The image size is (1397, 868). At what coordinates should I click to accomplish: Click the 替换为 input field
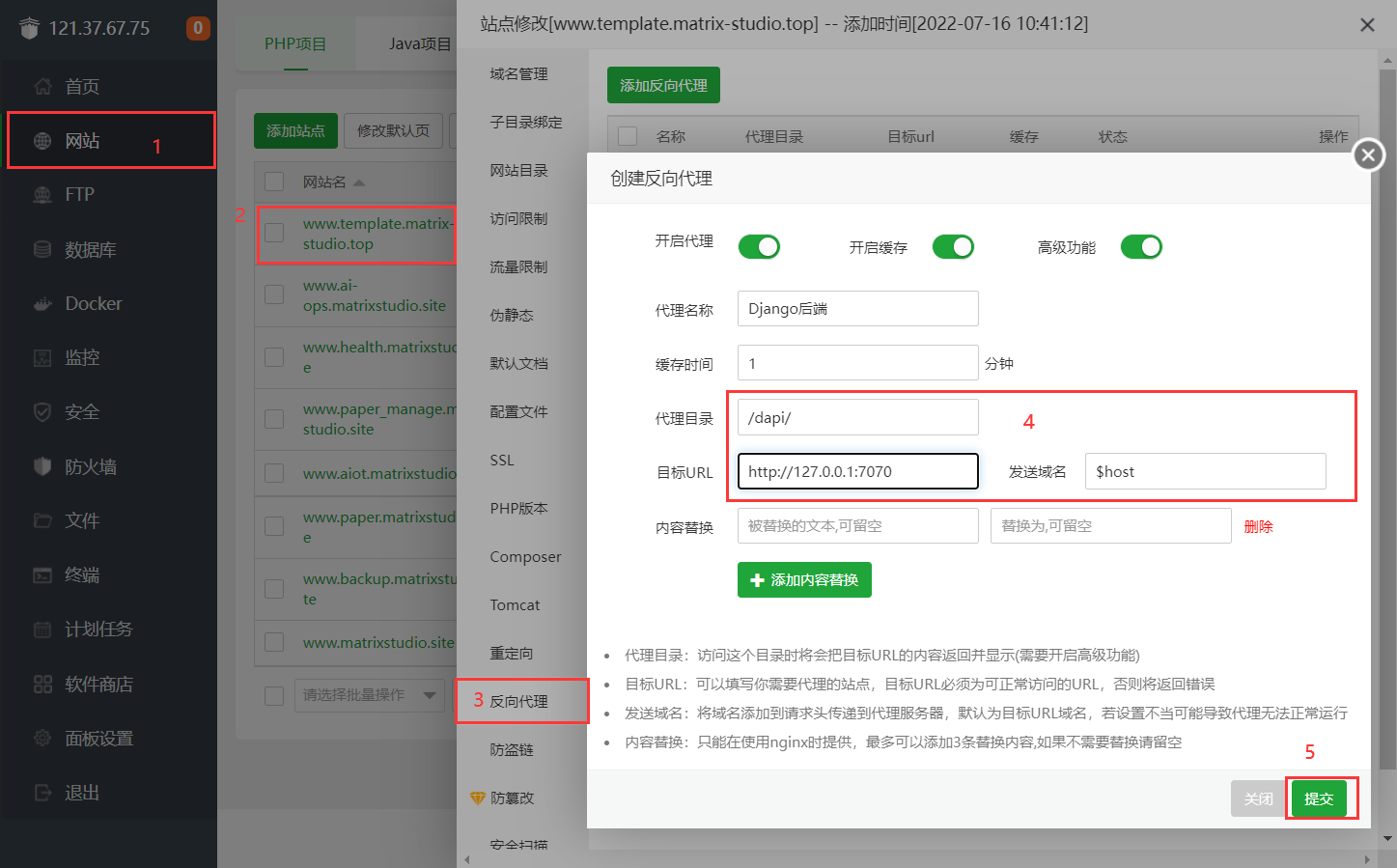[x=1111, y=526]
